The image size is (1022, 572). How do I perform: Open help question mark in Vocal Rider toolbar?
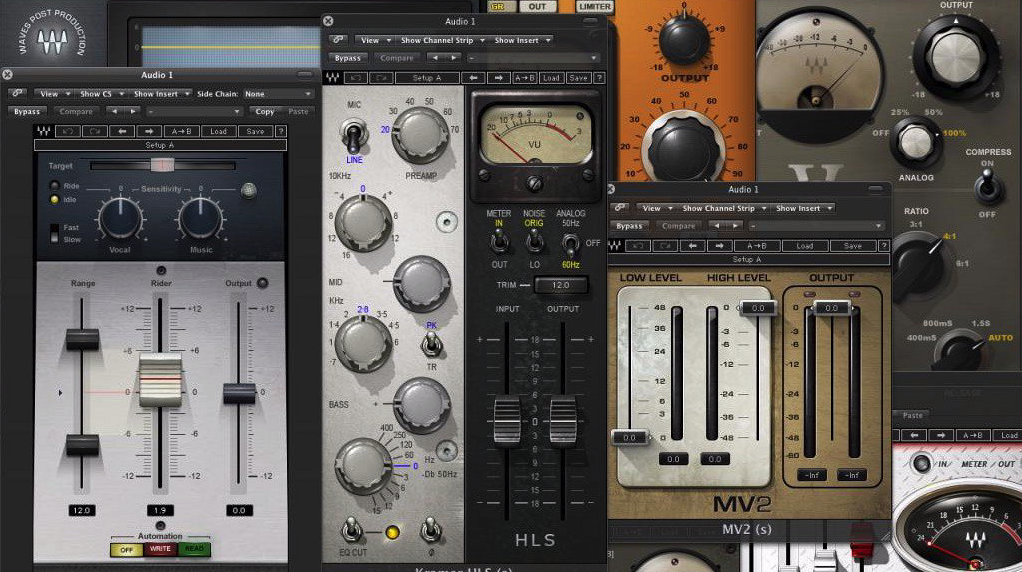281,131
